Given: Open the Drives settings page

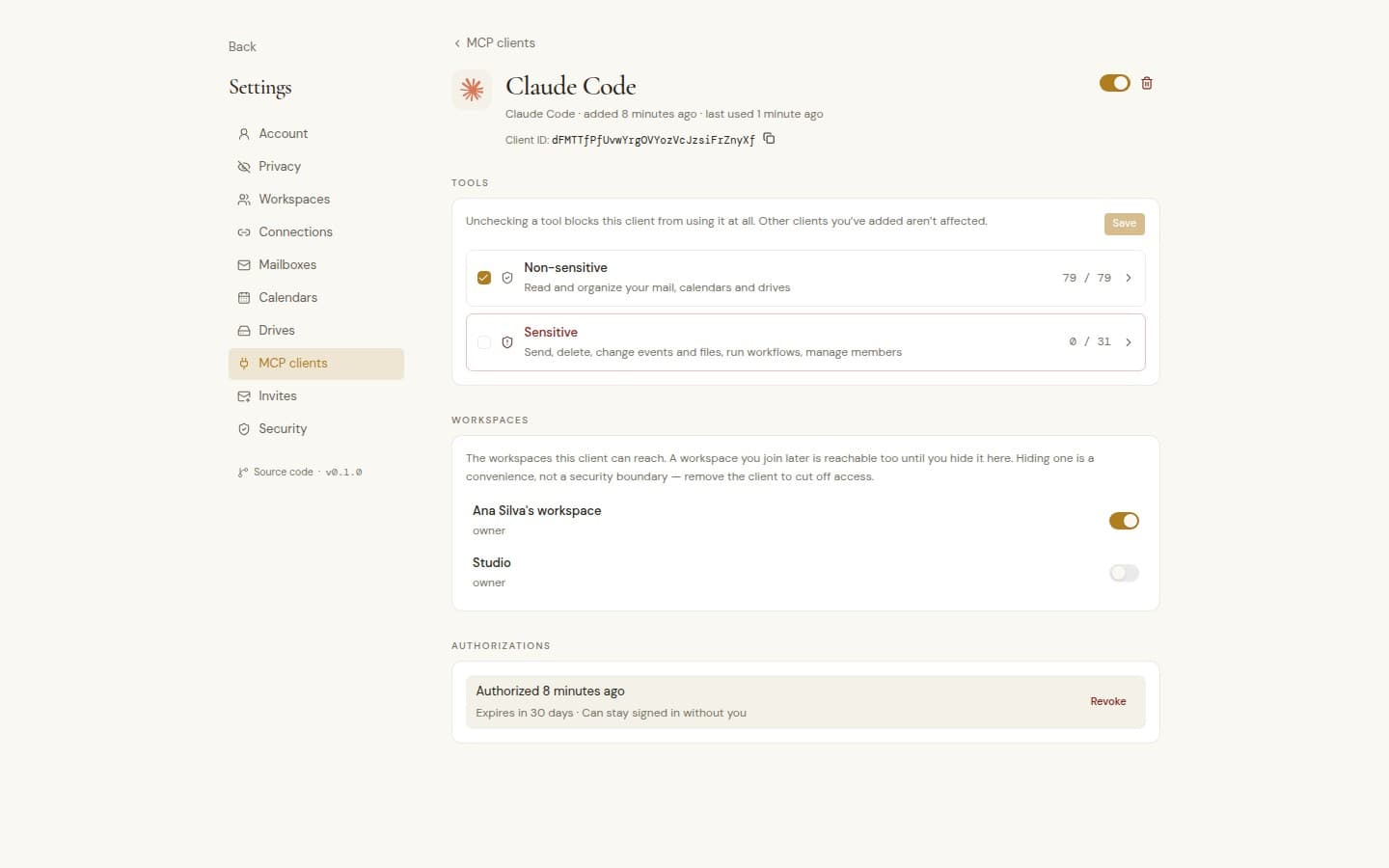Looking at the screenshot, I should coord(316,331).
